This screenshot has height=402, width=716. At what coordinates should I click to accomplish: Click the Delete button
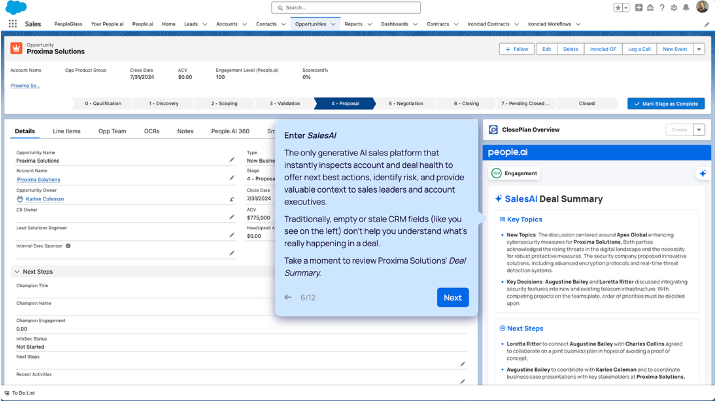(570, 49)
